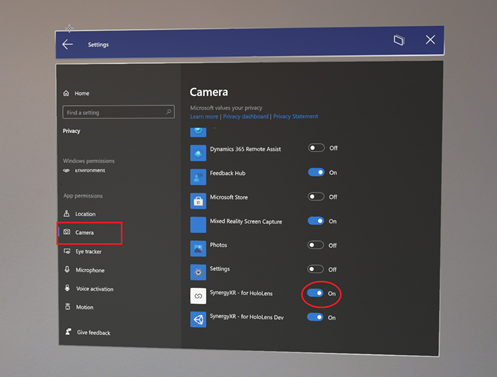Click the Voice activation icon in sidebar

point(67,288)
